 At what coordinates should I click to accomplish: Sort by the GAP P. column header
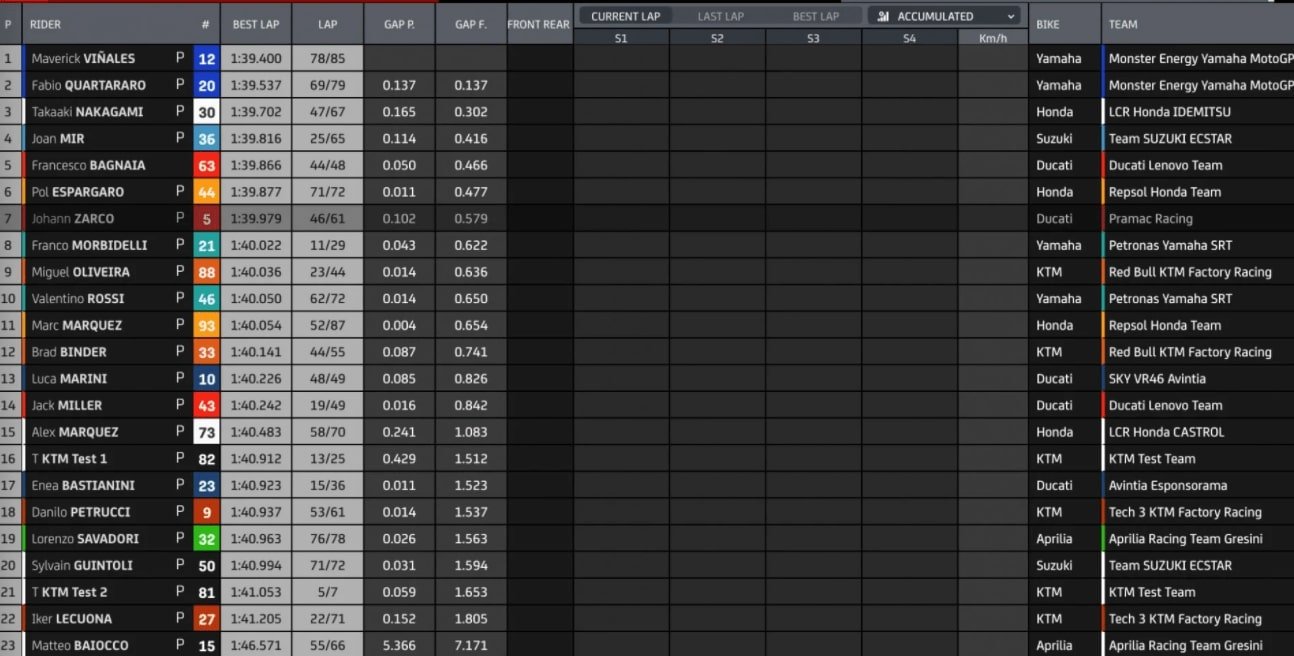click(x=399, y=24)
